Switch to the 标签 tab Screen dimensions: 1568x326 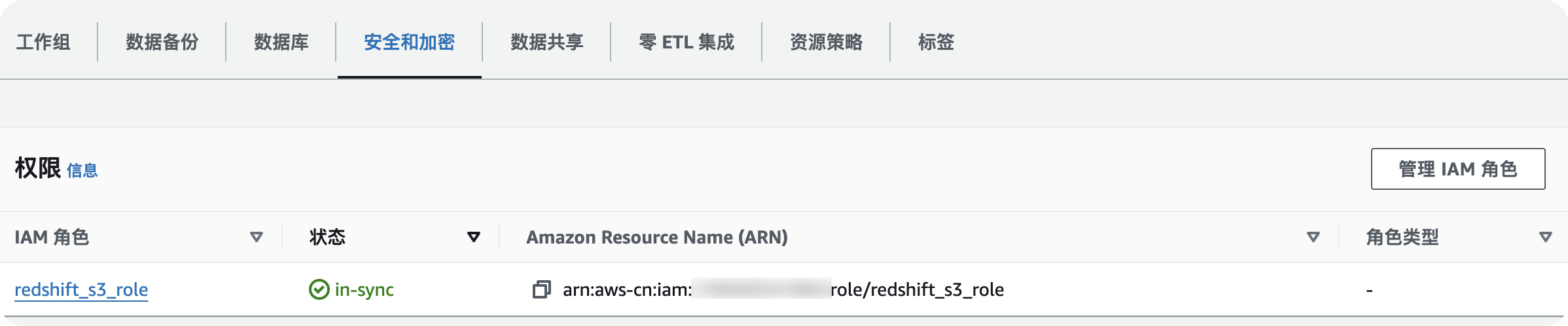[936, 42]
